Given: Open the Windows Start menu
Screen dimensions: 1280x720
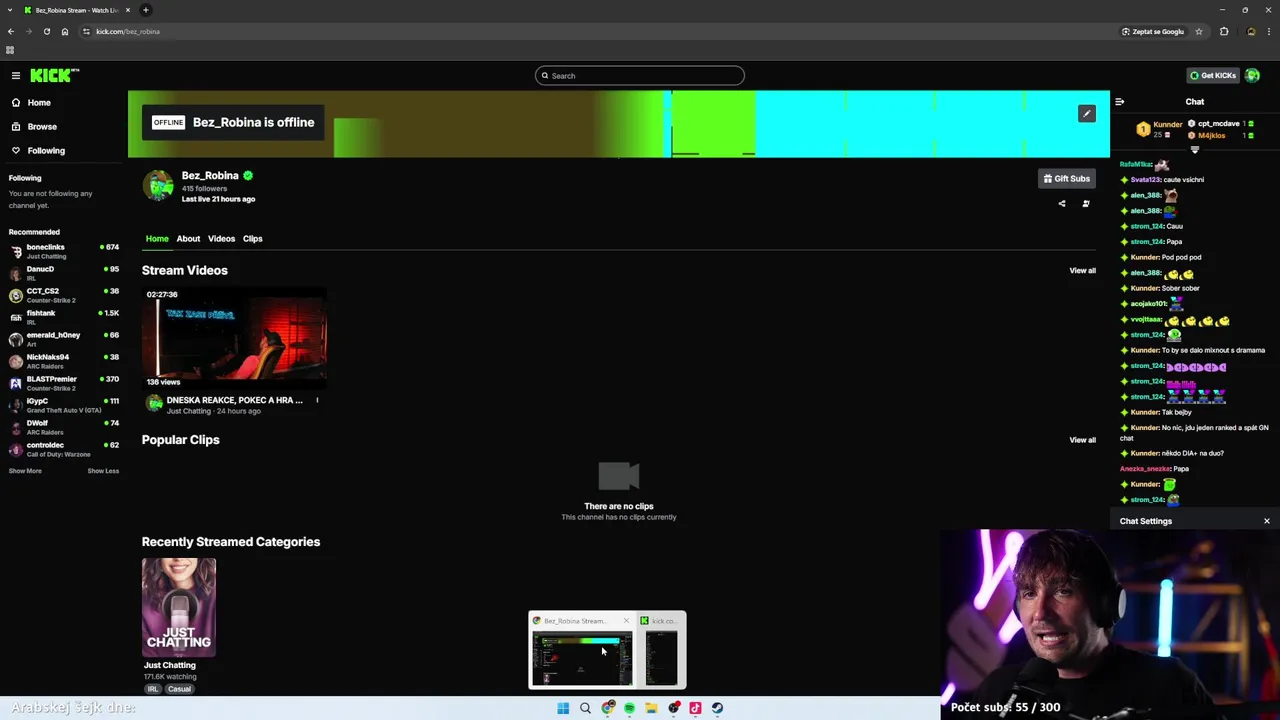Looking at the screenshot, I should pos(563,708).
